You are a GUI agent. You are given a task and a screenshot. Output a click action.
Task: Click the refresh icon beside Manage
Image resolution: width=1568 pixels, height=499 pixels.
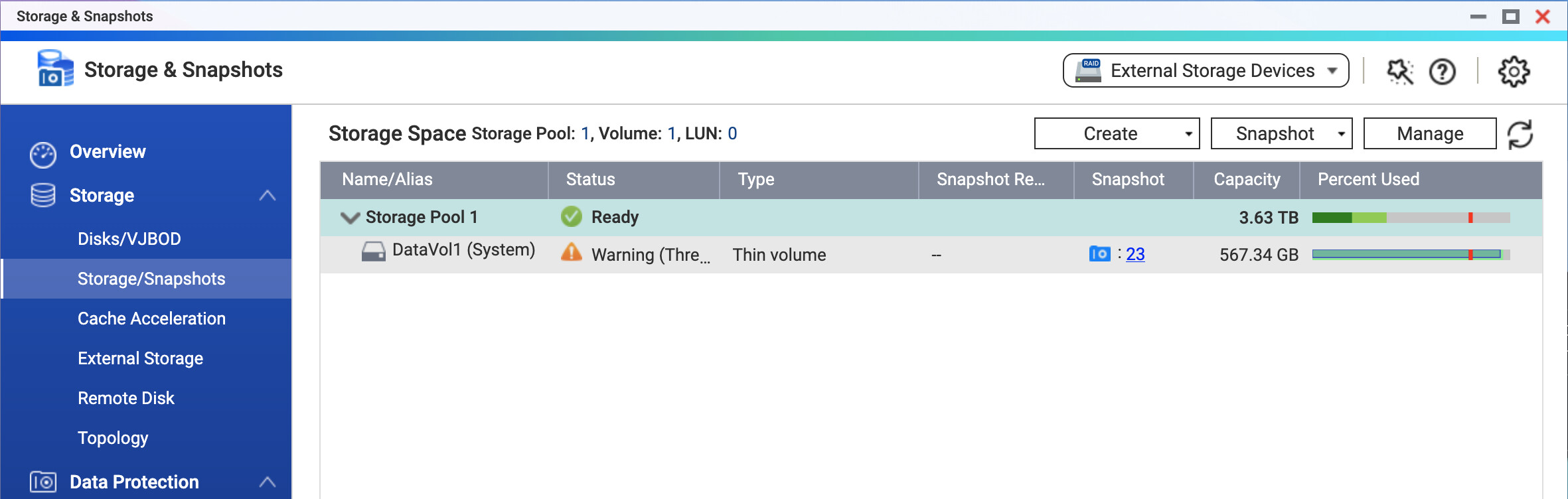(x=1520, y=135)
